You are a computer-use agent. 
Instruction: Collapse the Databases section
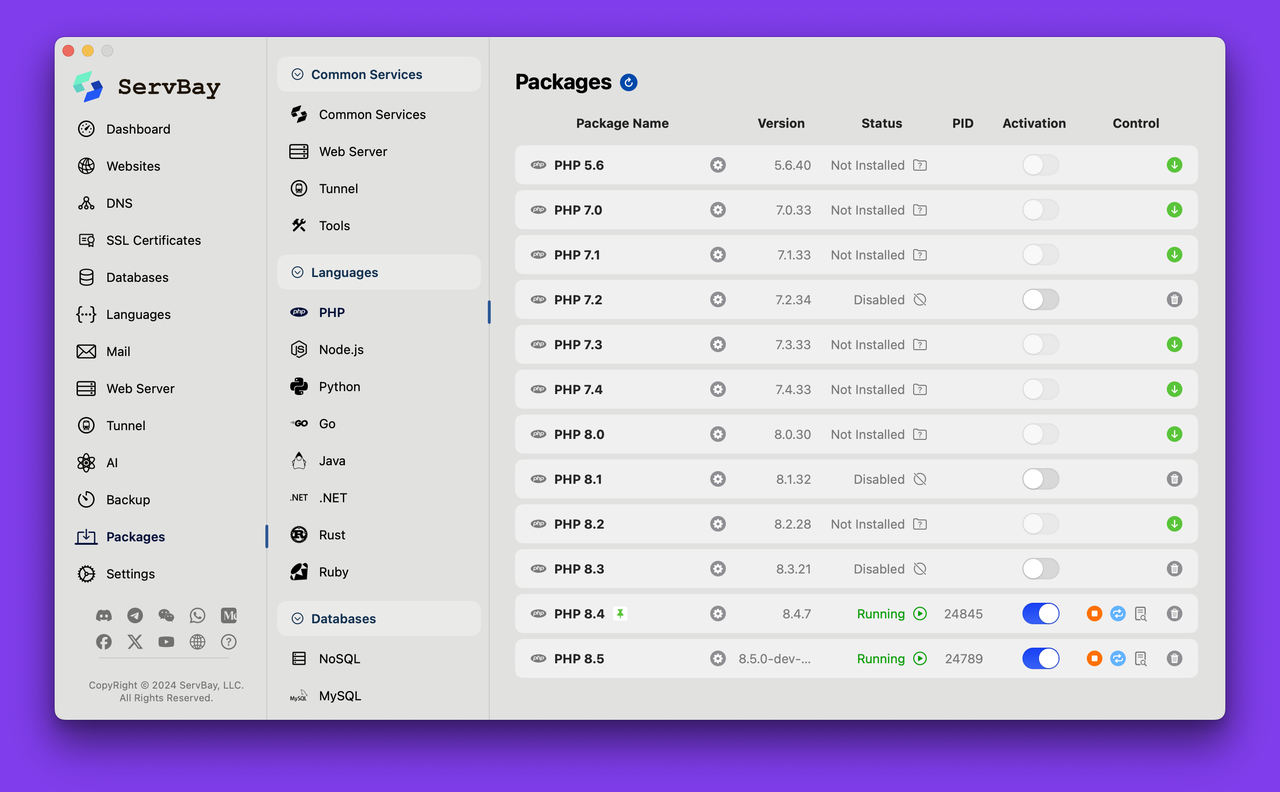click(x=379, y=619)
